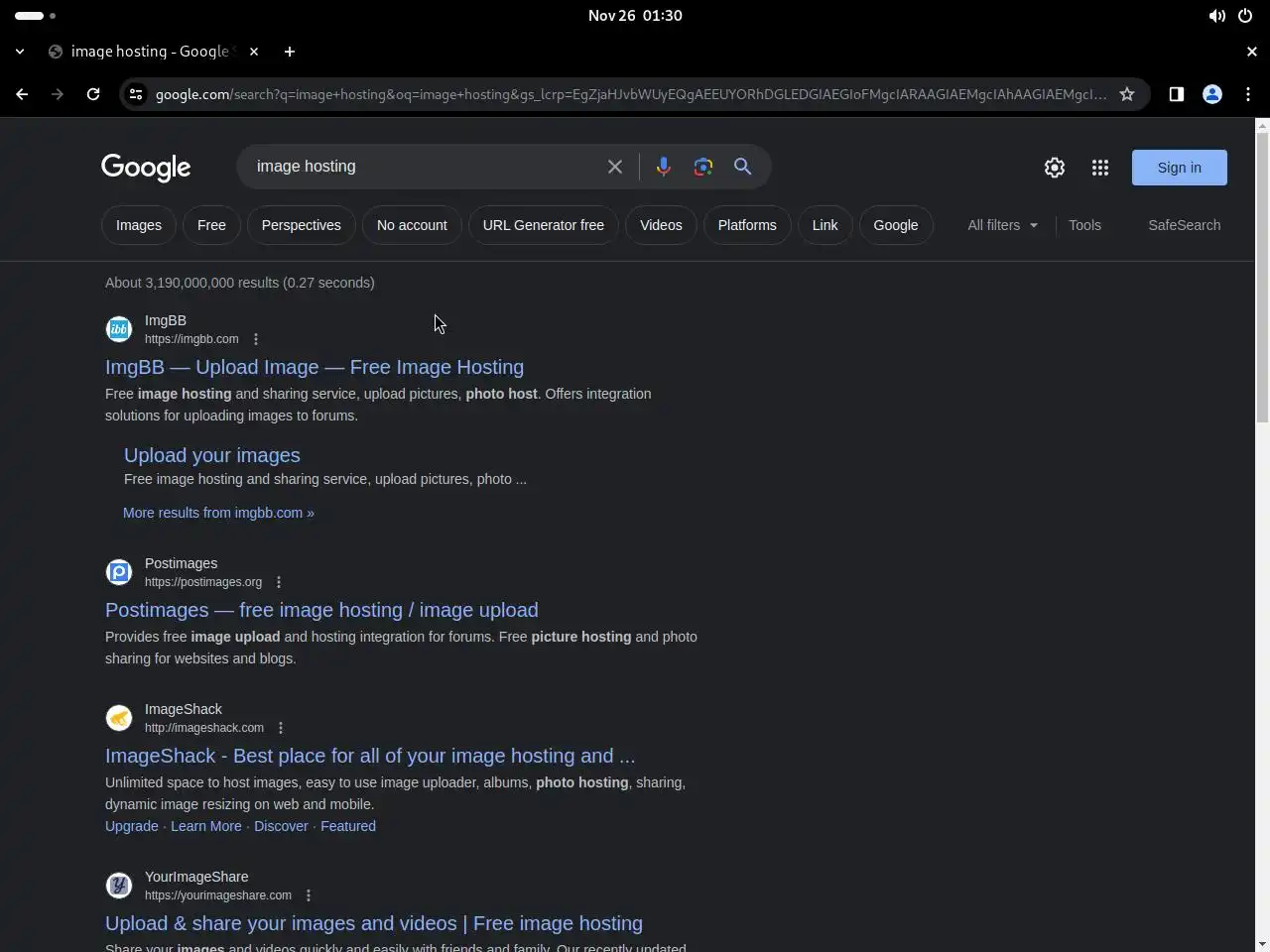Open the system power menu icon

pyautogui.click(x=1245, y=16)
